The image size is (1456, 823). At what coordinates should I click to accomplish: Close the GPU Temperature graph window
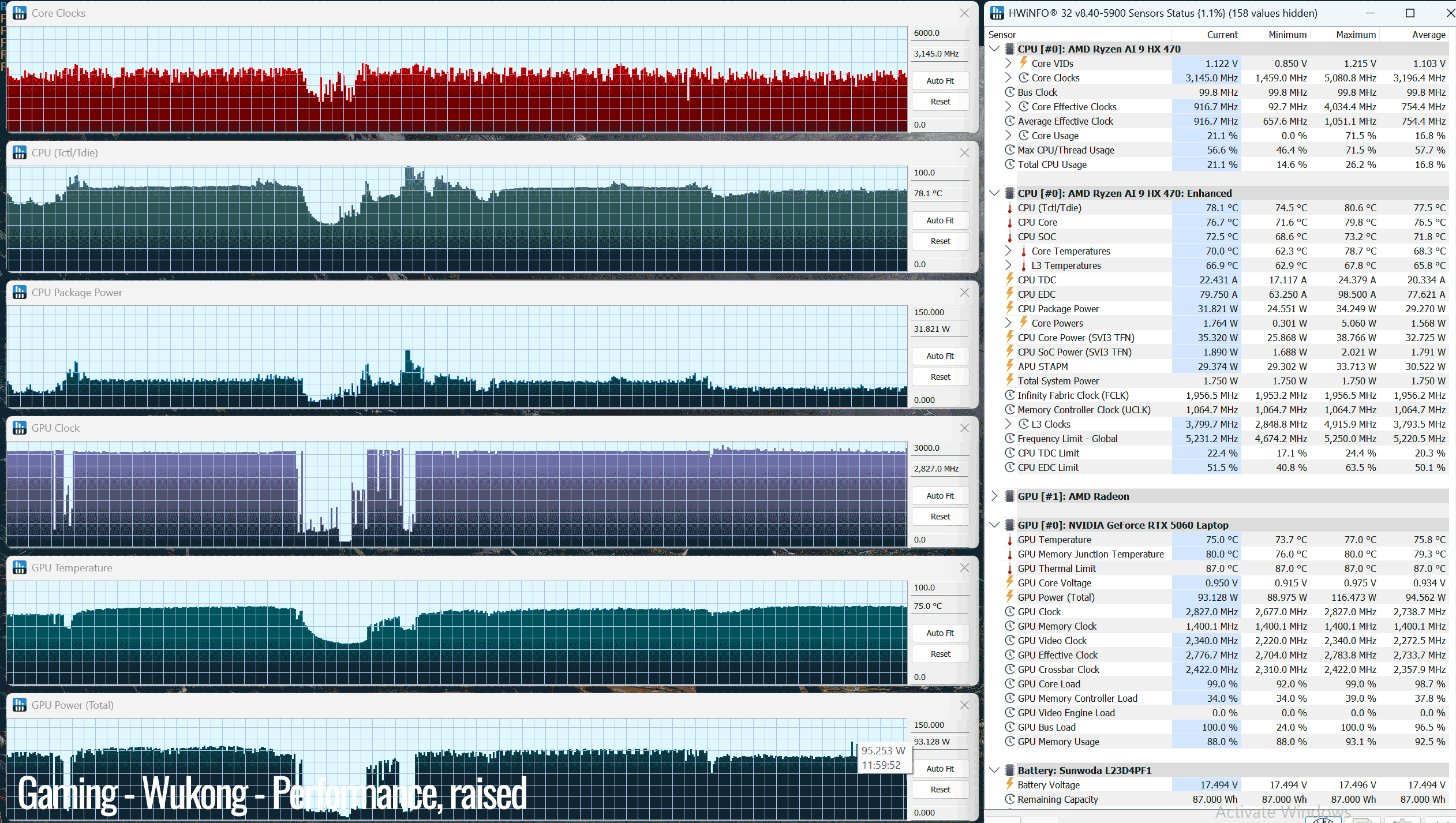[964, 568]
